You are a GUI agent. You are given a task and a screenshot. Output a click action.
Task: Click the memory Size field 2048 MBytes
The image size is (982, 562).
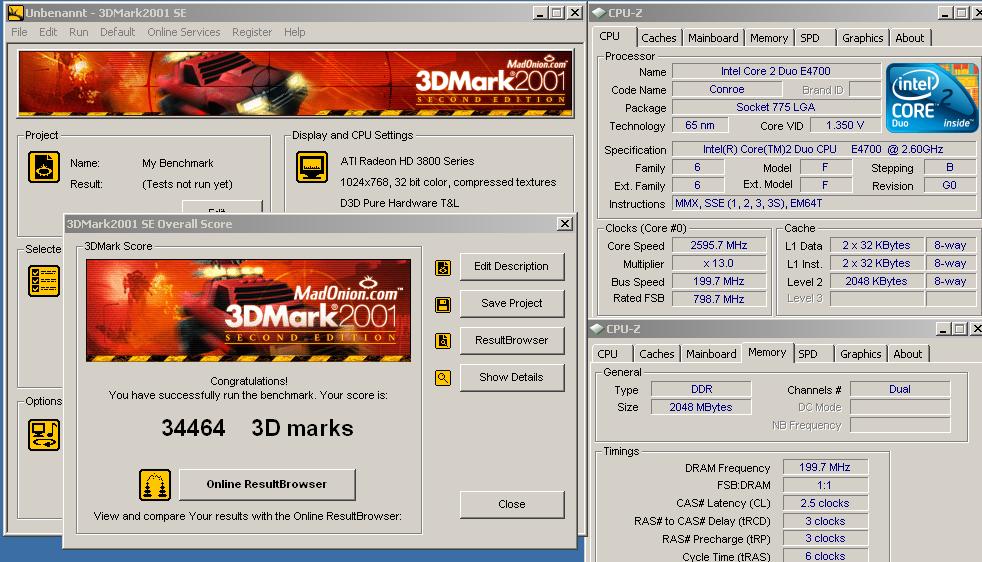pyautogui.click(x=701, y=407)
